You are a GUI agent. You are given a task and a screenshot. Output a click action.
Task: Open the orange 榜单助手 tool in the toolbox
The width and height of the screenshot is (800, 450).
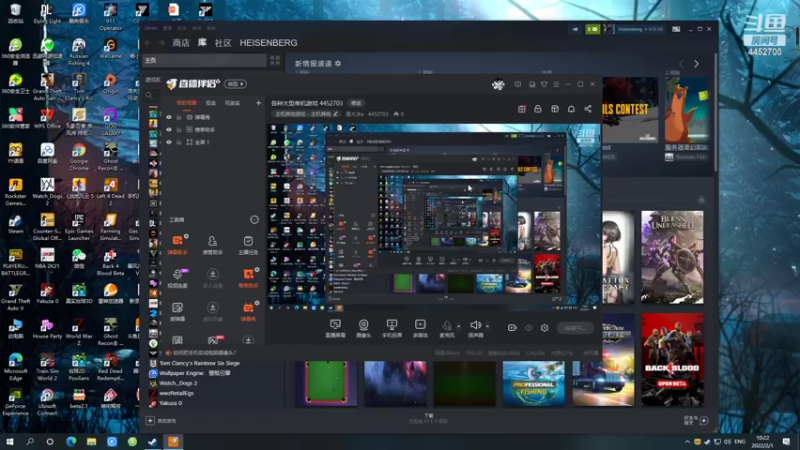click(248, 278)
